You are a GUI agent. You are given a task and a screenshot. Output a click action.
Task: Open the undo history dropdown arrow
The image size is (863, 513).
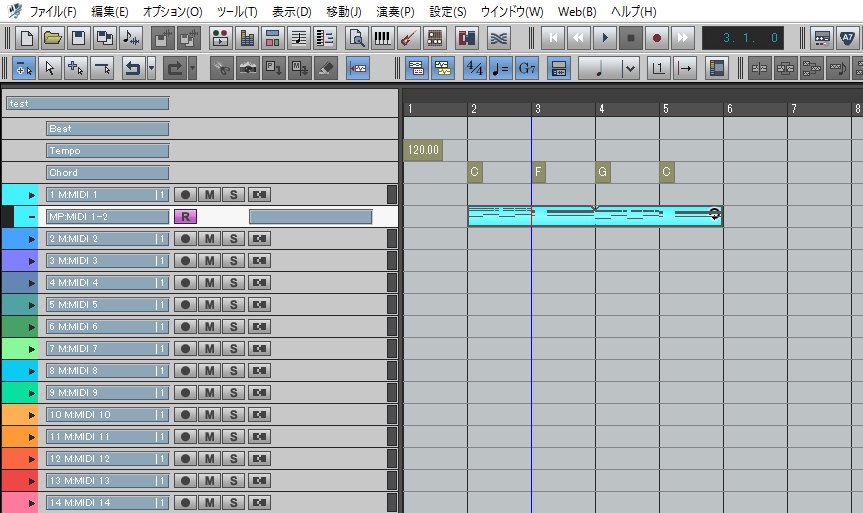(x=151, y=69)
